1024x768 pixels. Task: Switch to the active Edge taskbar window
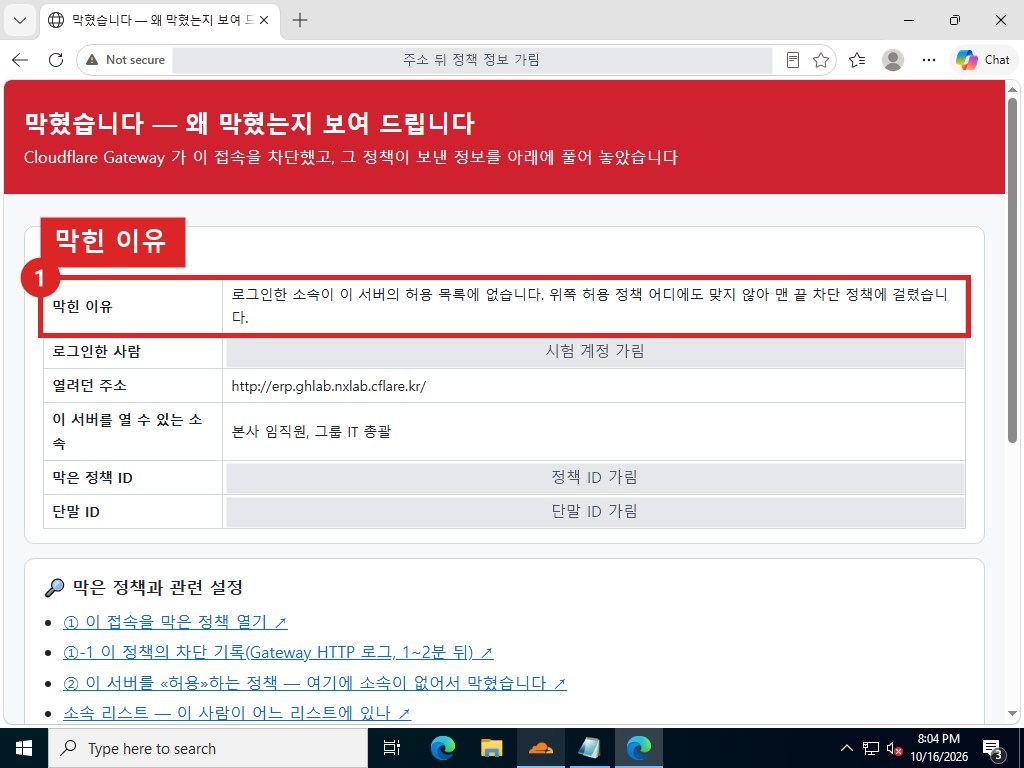[639, 748]
